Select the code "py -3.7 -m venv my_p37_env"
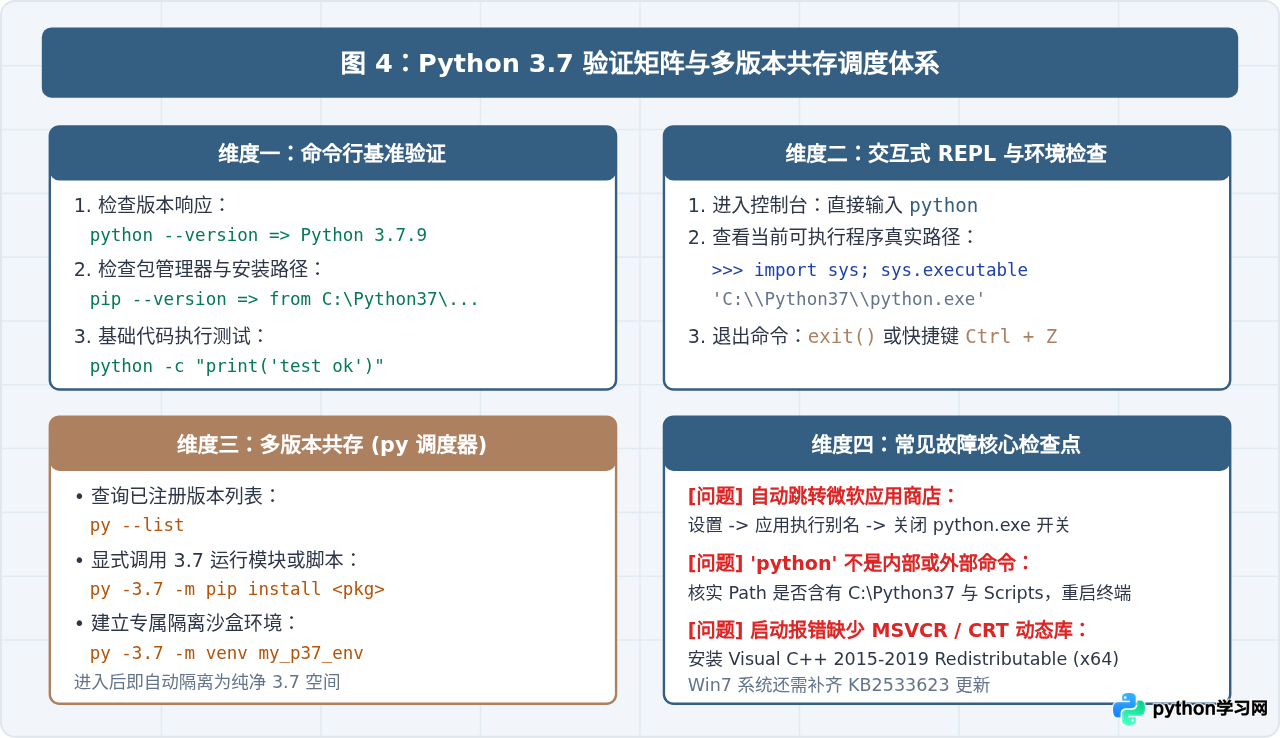1280x738 pixels. 227,653
